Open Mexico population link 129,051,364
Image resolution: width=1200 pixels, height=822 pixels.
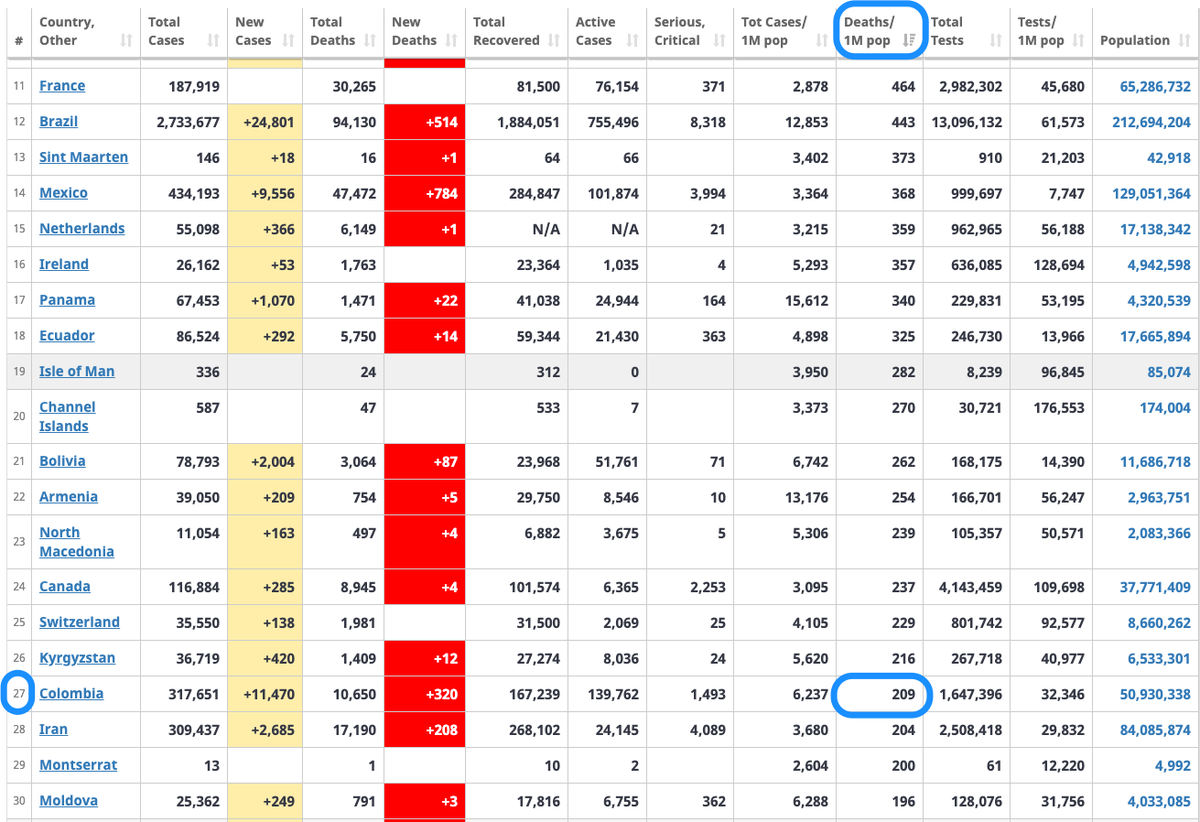coord(1151,193)
